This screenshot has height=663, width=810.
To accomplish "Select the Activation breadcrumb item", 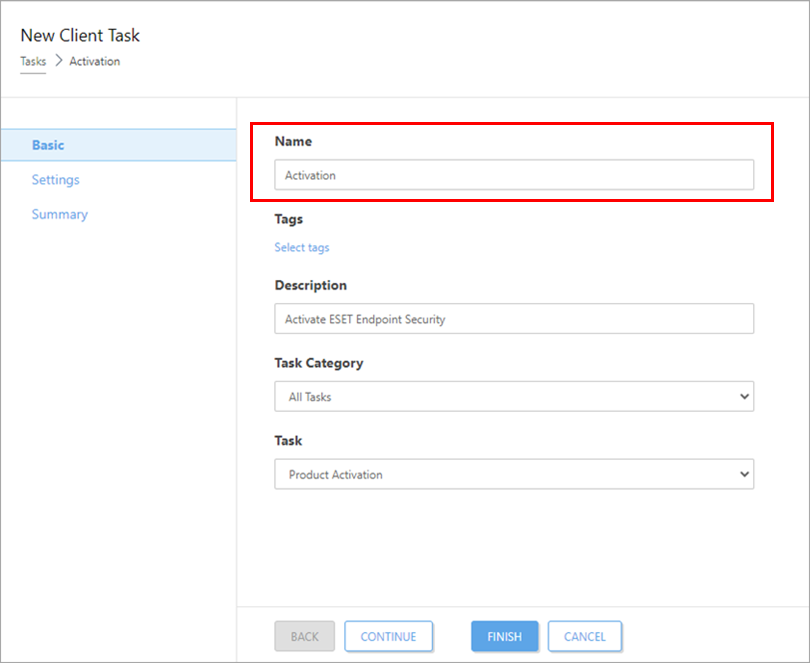I will (94, 61).
